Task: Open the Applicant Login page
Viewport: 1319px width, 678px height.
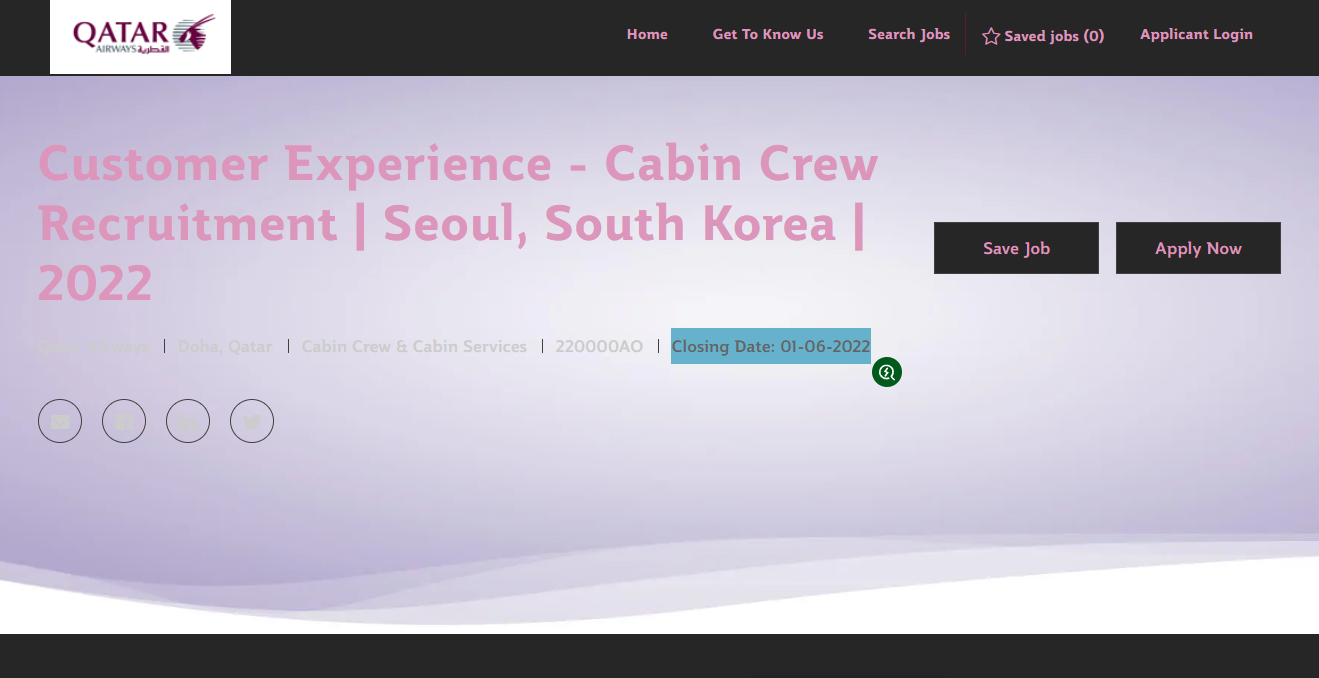Action: [x=1196, y=34]
